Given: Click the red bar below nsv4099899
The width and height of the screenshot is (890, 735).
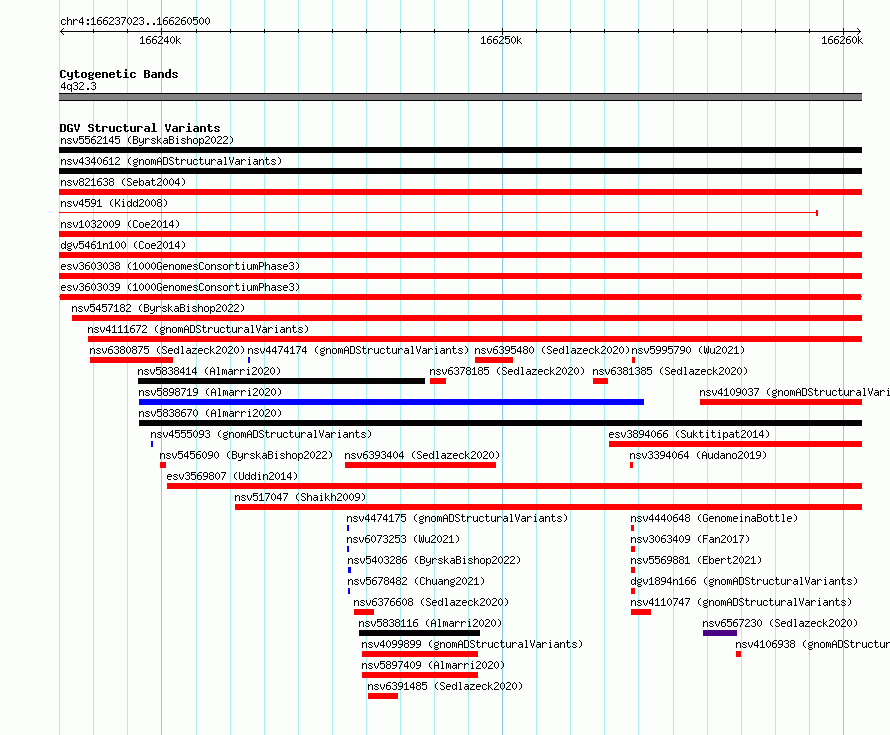Looking at the screenshot, I should click(x=420, y=654).
